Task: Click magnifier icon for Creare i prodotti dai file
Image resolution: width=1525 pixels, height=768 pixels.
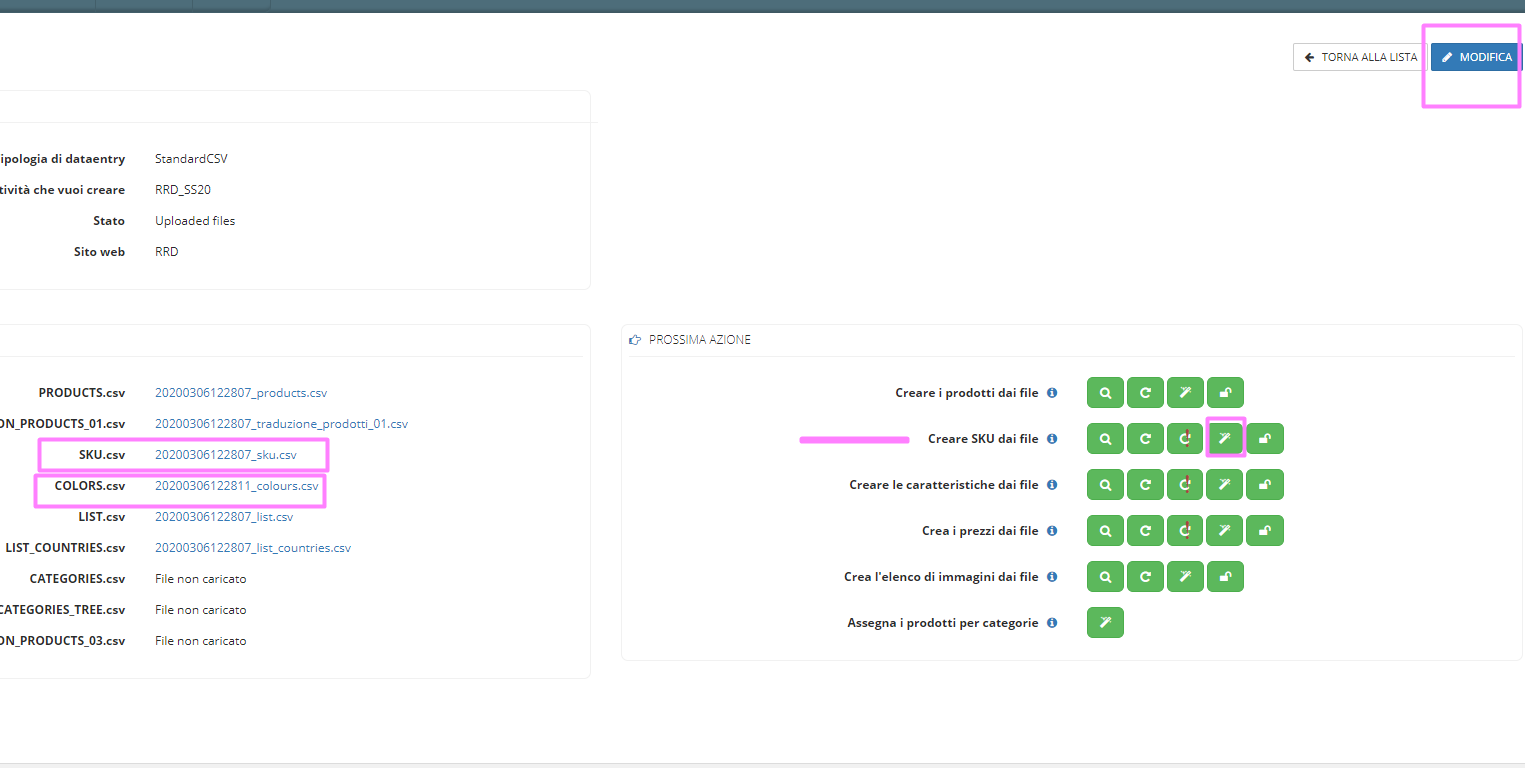Action: point(1105,393)
